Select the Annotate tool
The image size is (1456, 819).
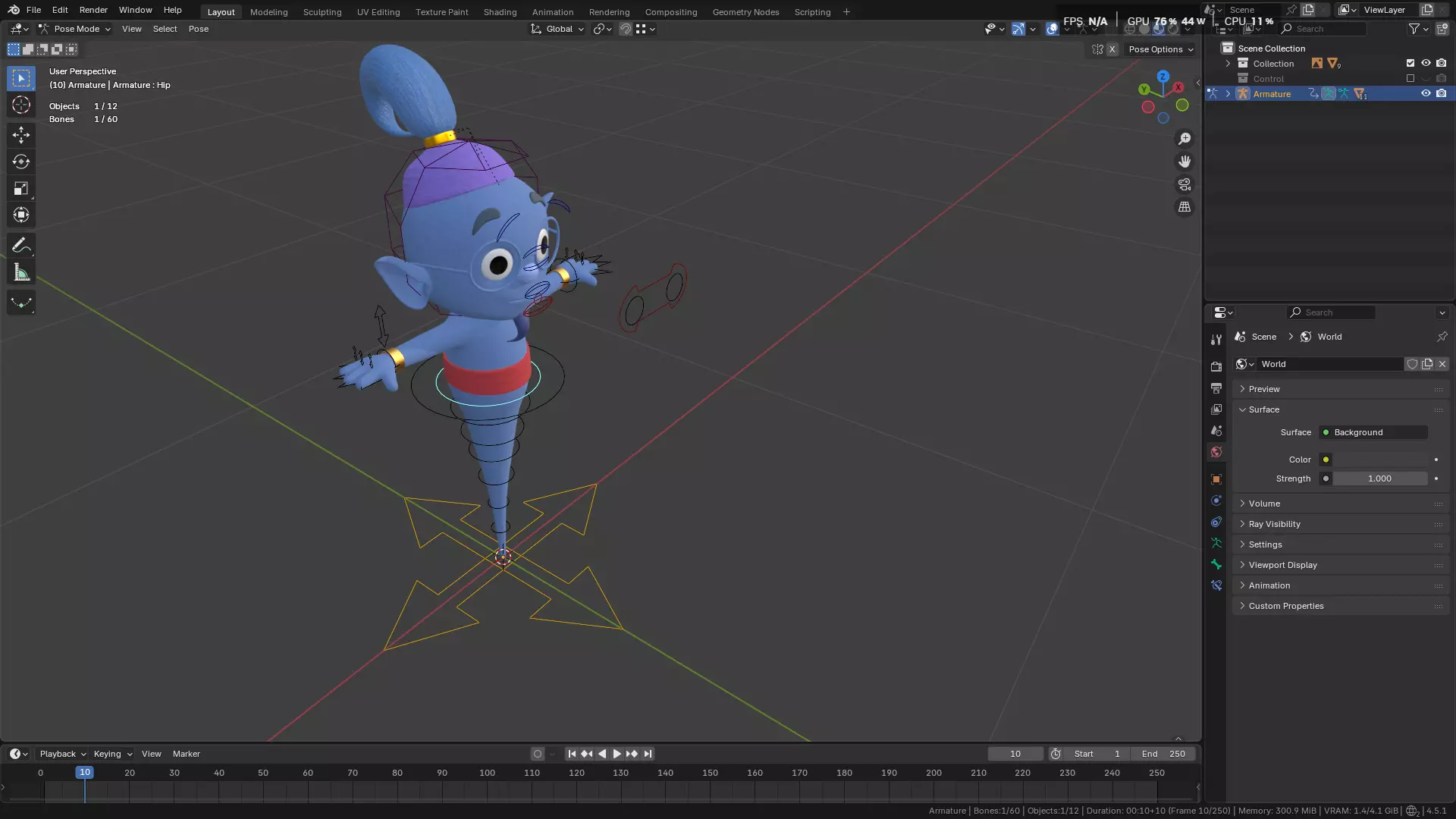(21, 245)
